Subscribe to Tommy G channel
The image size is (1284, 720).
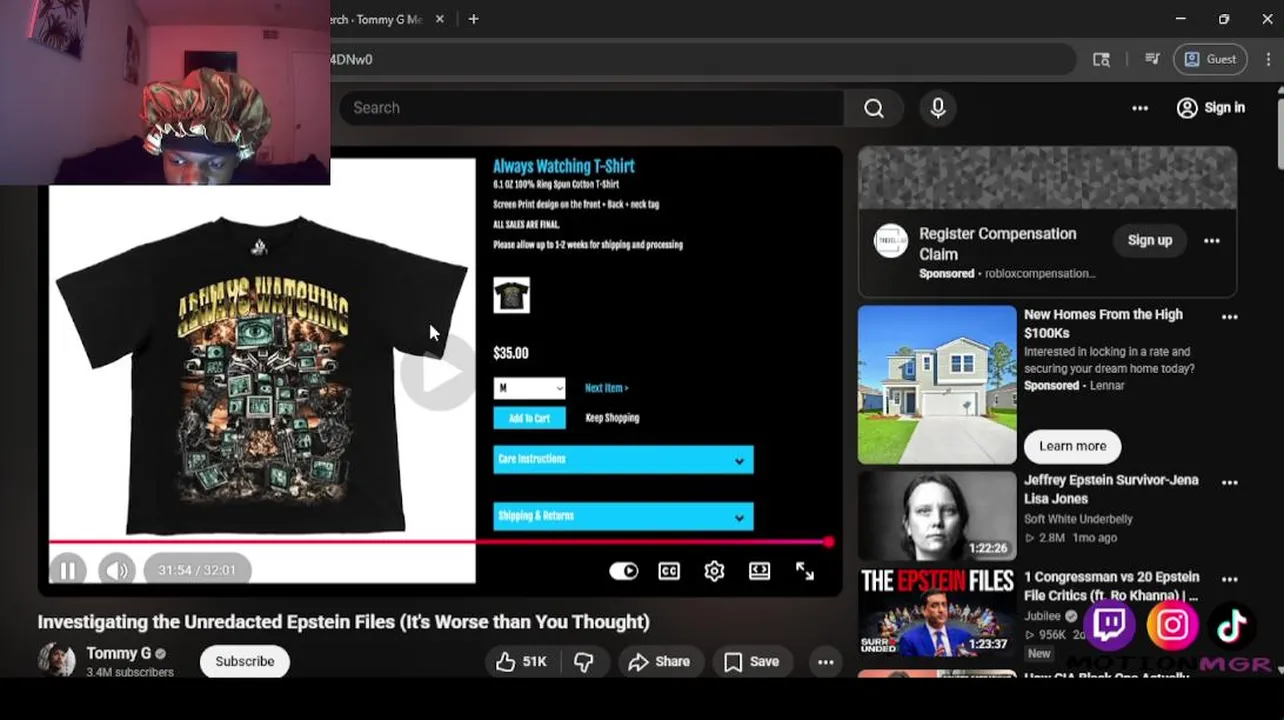pos(245,662)
